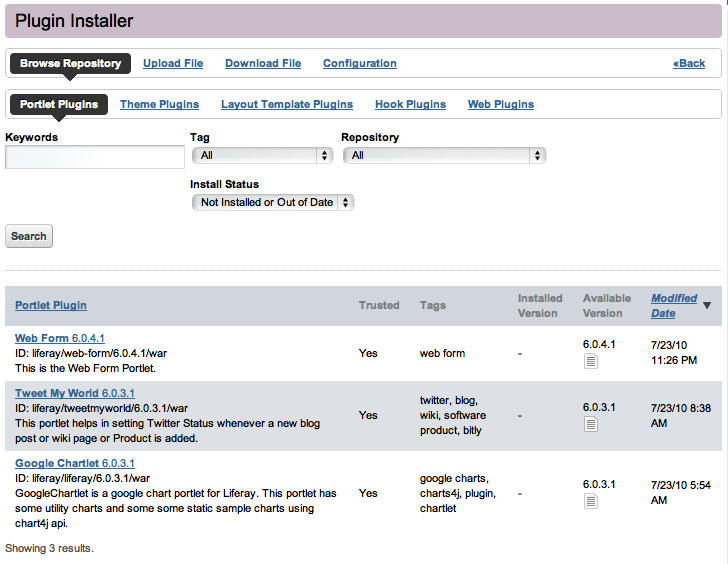The image size is (728, 564).
Task: Open the Configuration tab
Action: click(x=360, y=63)
